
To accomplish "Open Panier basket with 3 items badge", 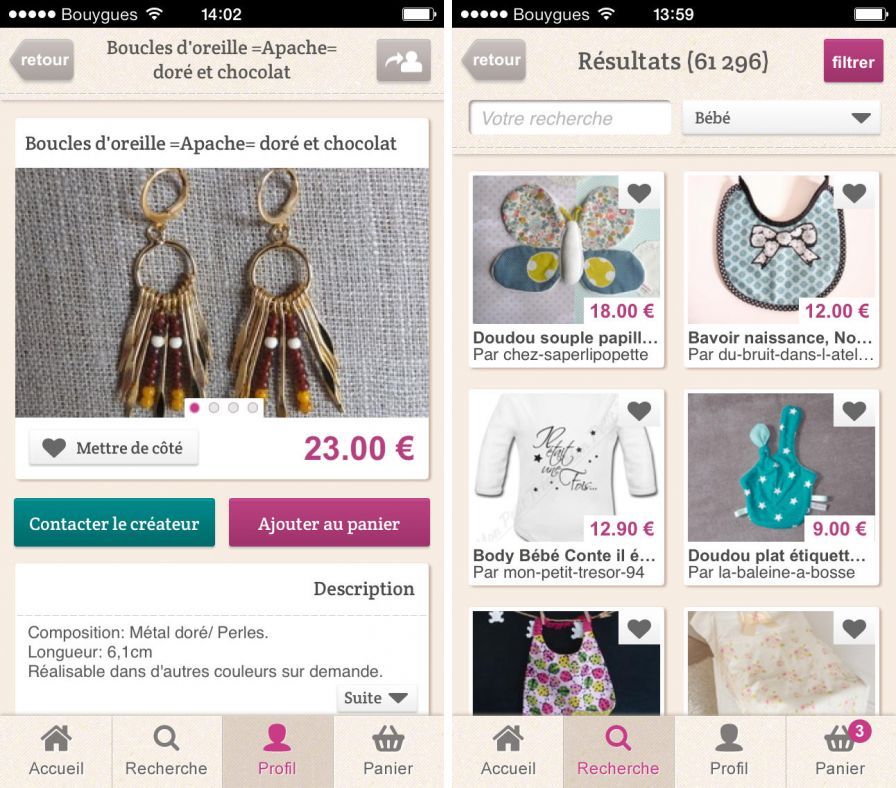I will 840,751.
